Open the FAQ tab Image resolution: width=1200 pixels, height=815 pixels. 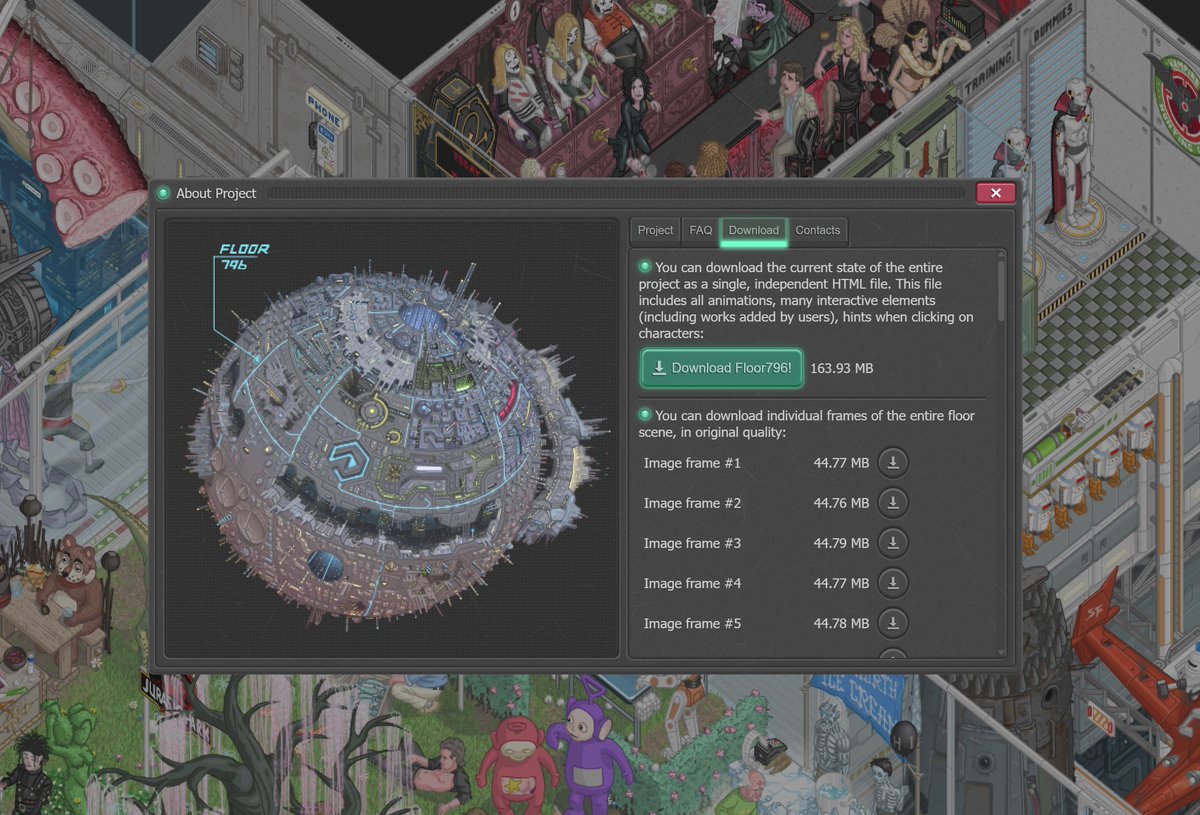click(x=701, y=231)
